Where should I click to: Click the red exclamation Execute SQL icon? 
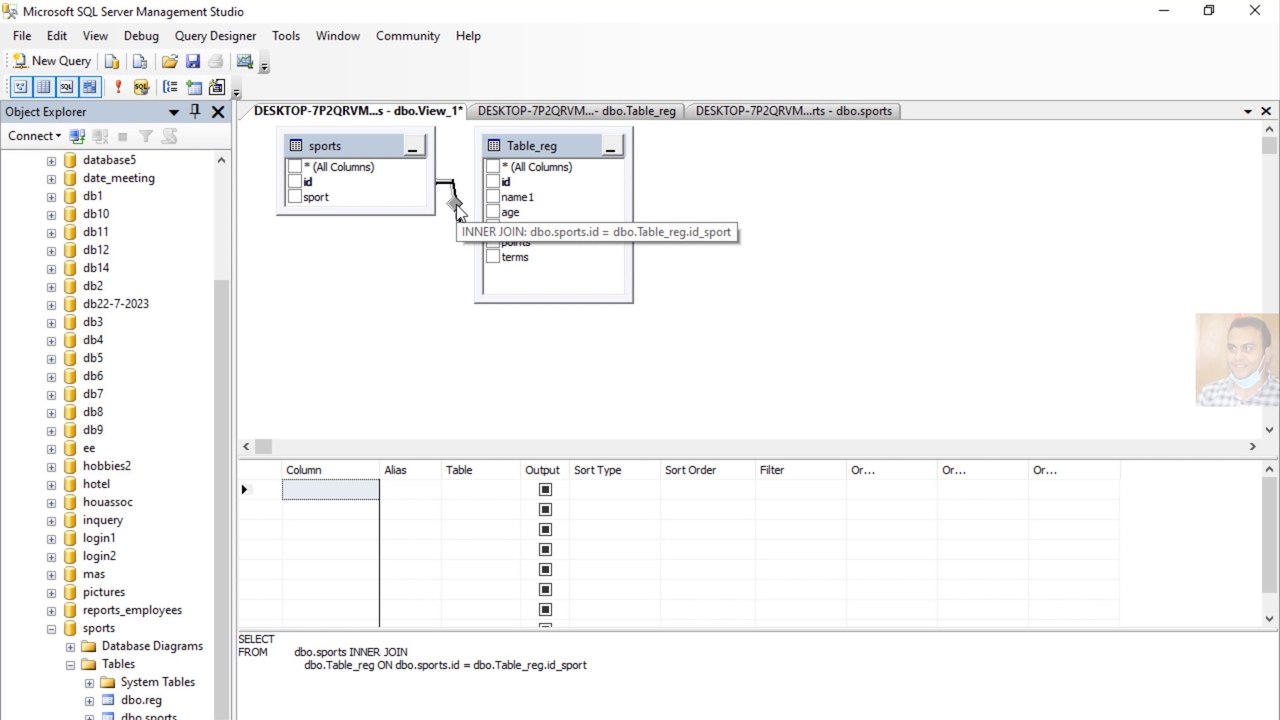click(x=118, y=87)
